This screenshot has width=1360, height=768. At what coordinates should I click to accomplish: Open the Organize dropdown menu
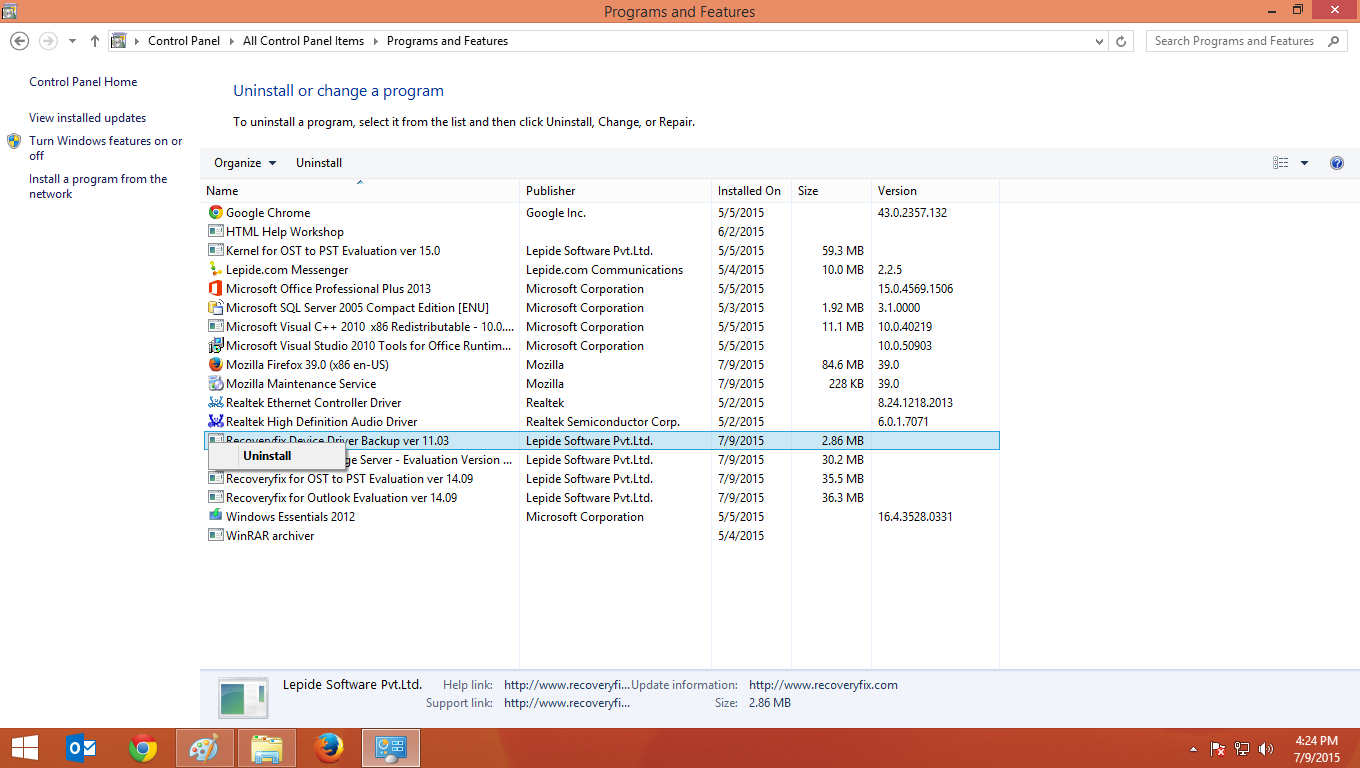click(x=245, y=163)
